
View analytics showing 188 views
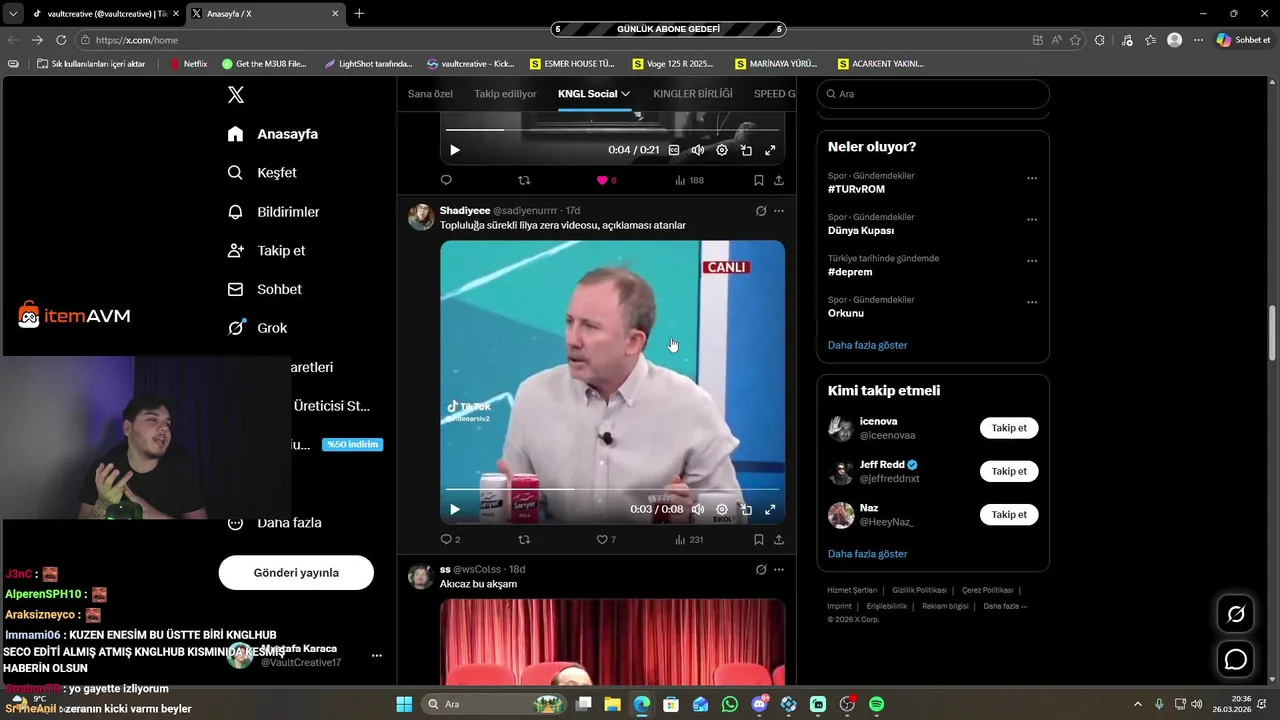tap(689, 180)
